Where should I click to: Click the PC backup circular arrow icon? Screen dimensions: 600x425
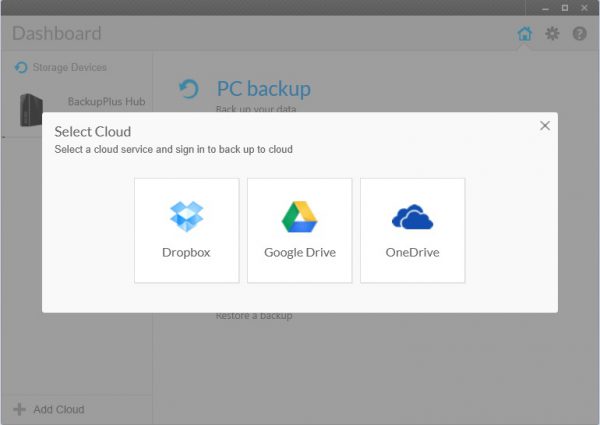pyautogui.click(x=189, y=89)
